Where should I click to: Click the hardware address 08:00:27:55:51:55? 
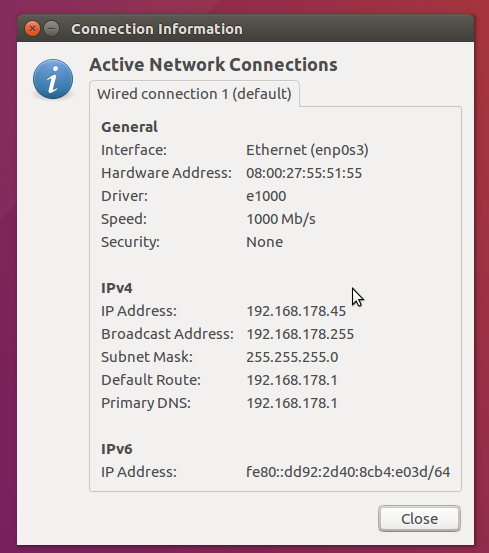304,173
